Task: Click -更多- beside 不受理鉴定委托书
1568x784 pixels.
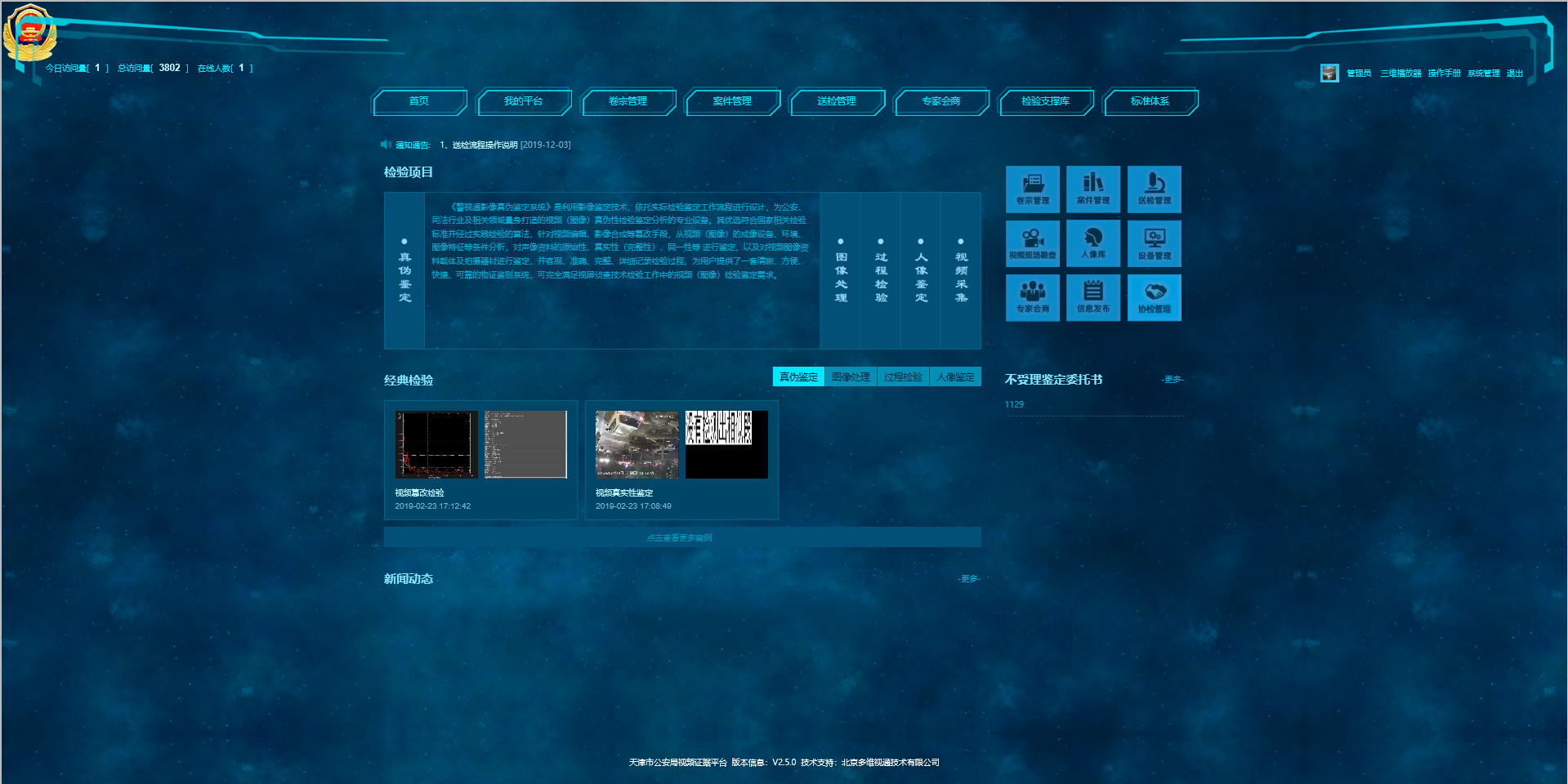Action: (x=1173, y=379)
